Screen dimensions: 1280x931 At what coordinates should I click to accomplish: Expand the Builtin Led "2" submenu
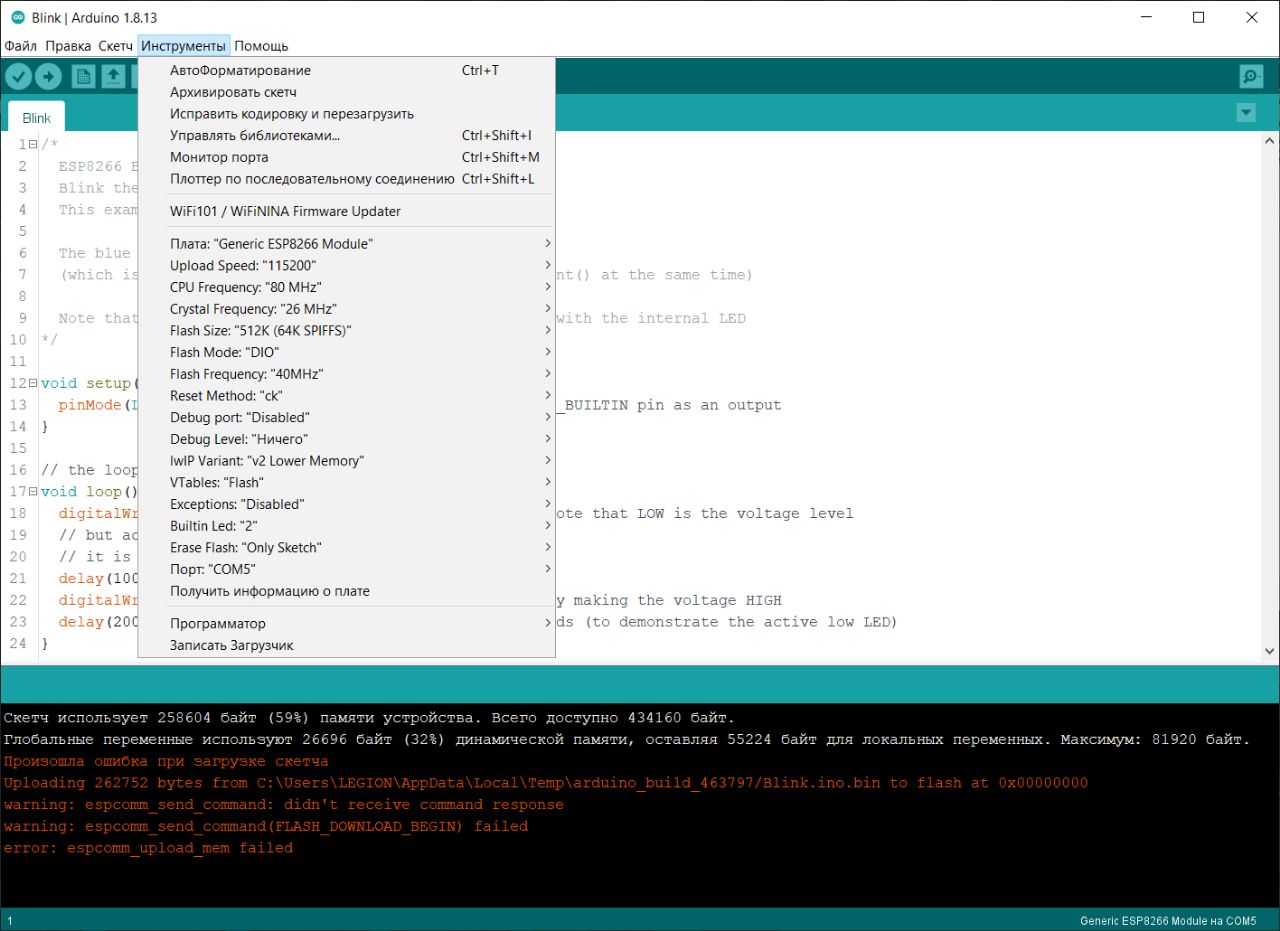tap(346, 526)
